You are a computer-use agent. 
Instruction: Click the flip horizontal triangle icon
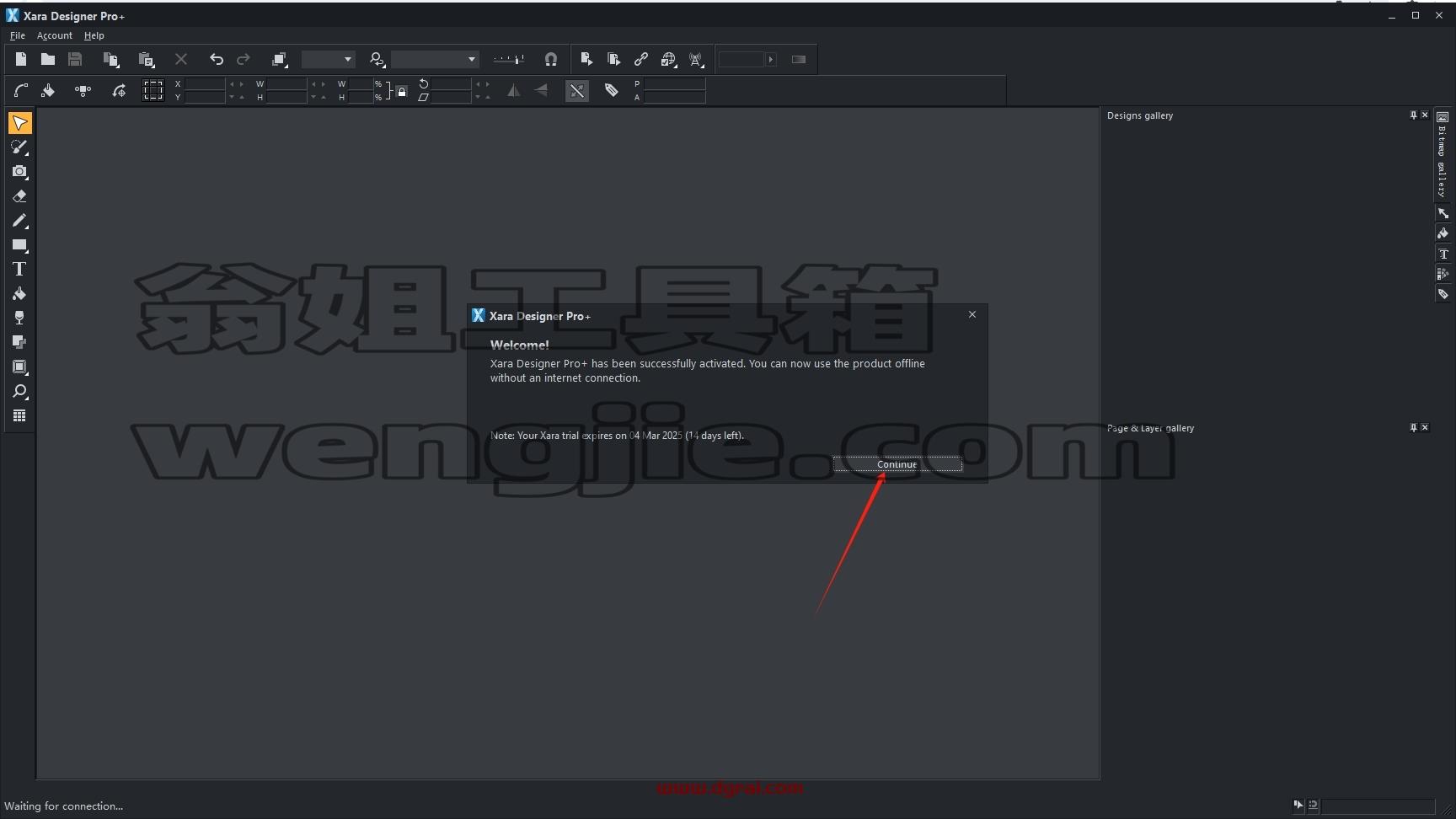click(513, 90)
